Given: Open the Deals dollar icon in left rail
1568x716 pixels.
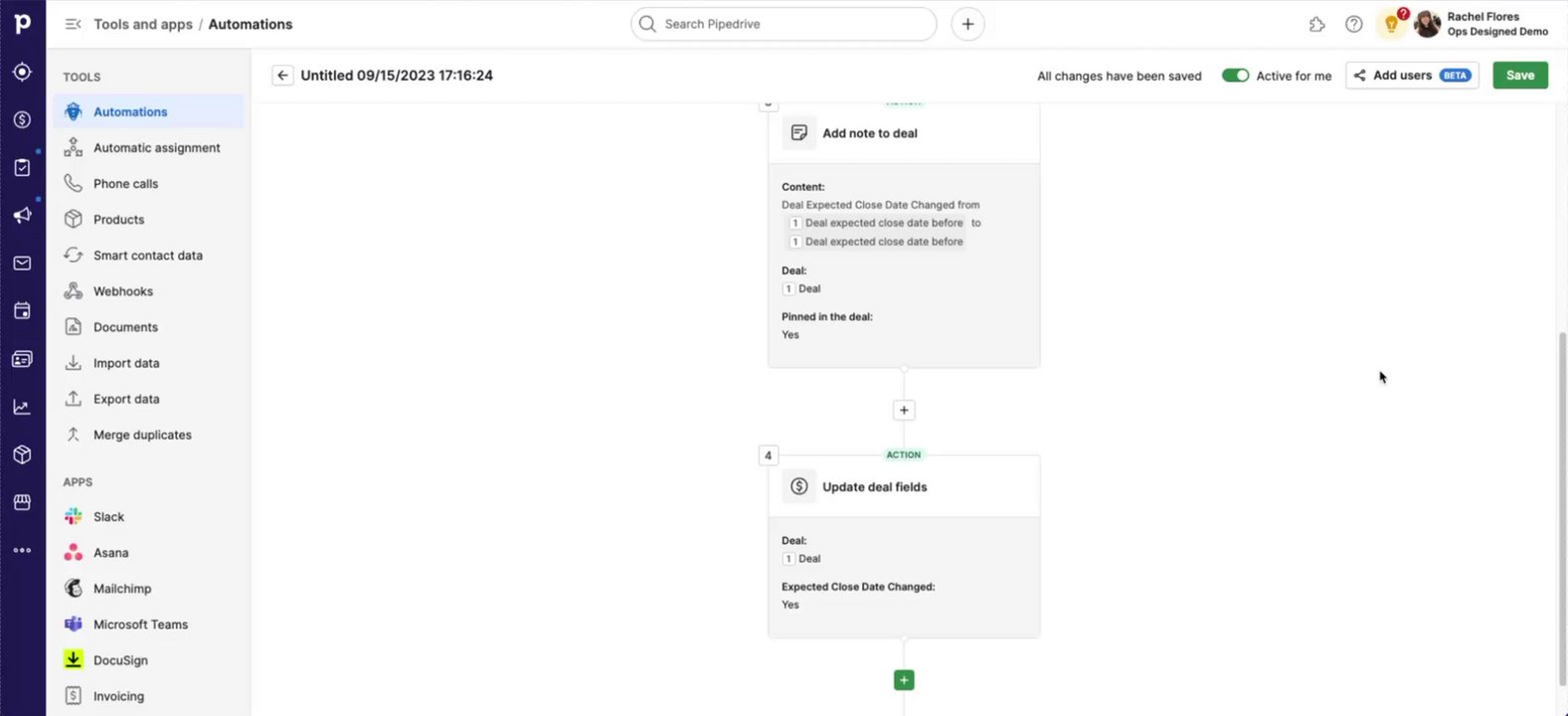Looking at the screenshot, I should pyautogui.click(x=22, y=119).
